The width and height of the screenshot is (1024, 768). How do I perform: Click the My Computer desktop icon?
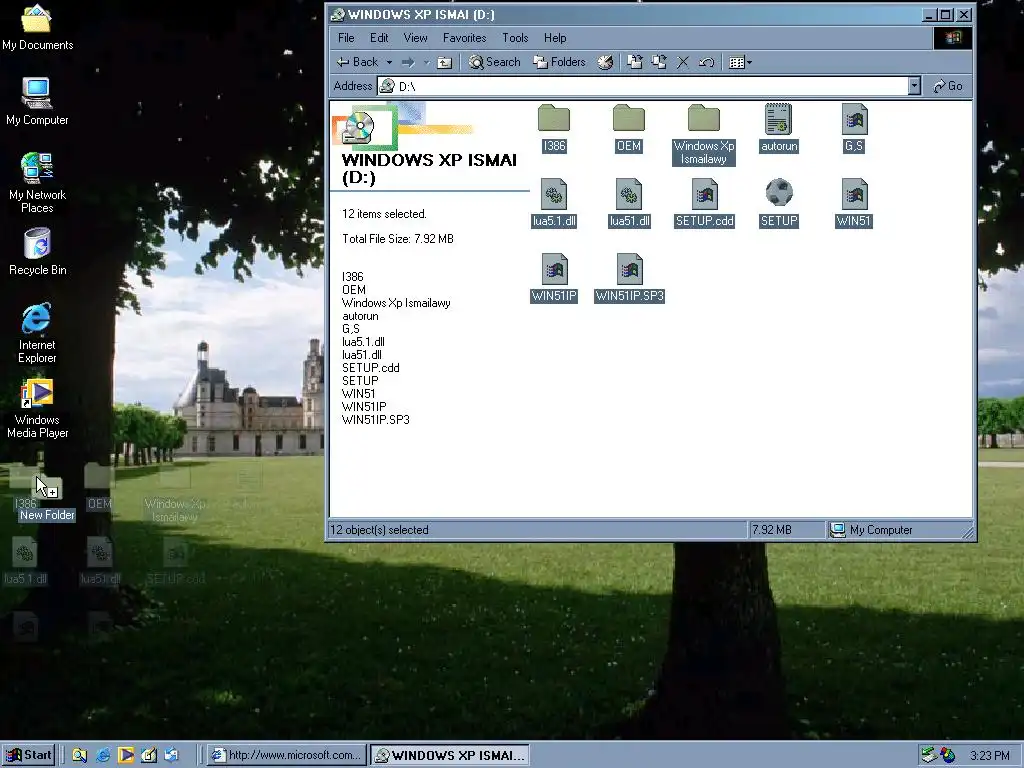coord(37,102)
